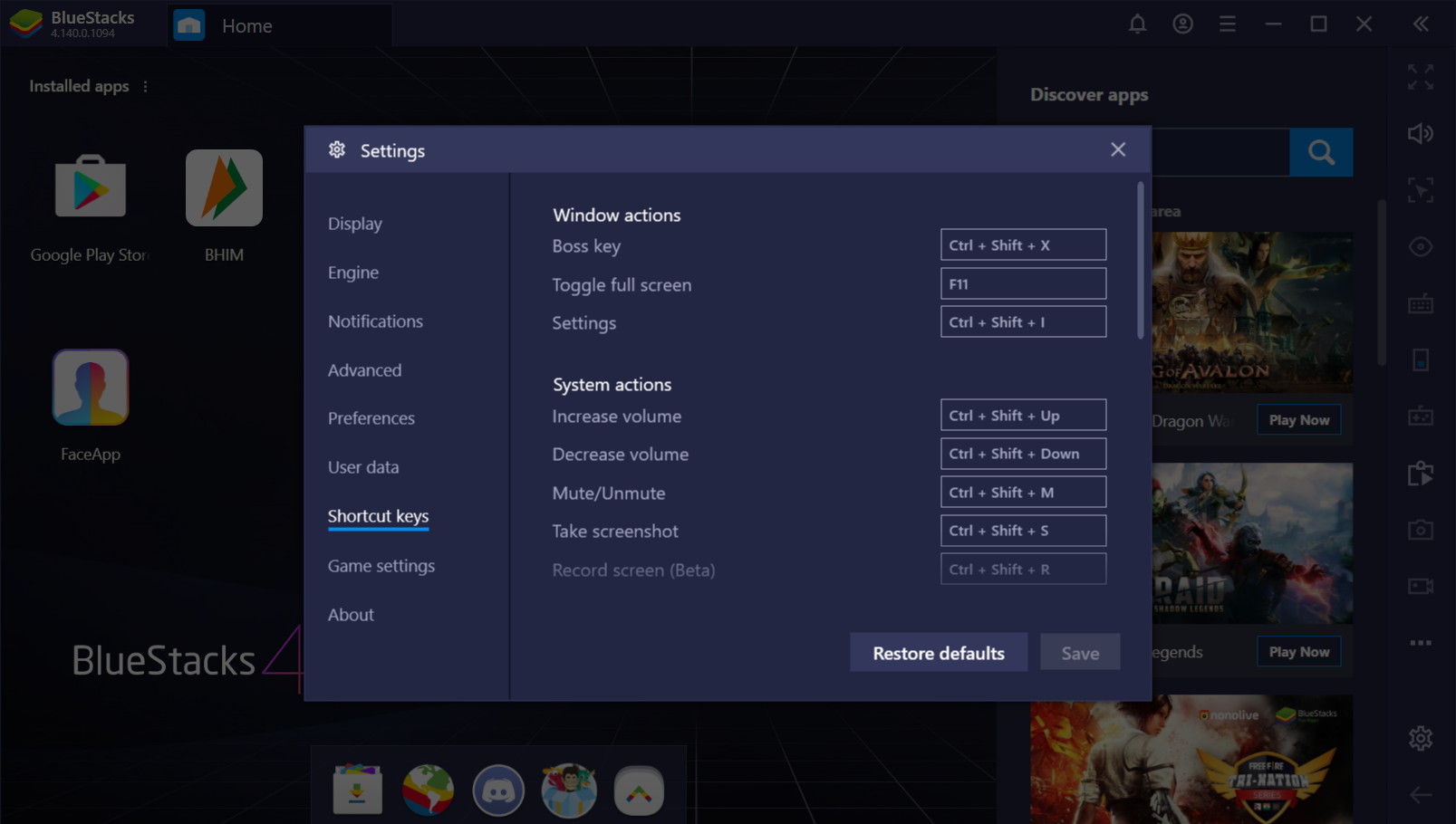Click the multi-instance copy icon in sidebar
Viewport: 1456px width, 824px height.
pos(1421,473)
